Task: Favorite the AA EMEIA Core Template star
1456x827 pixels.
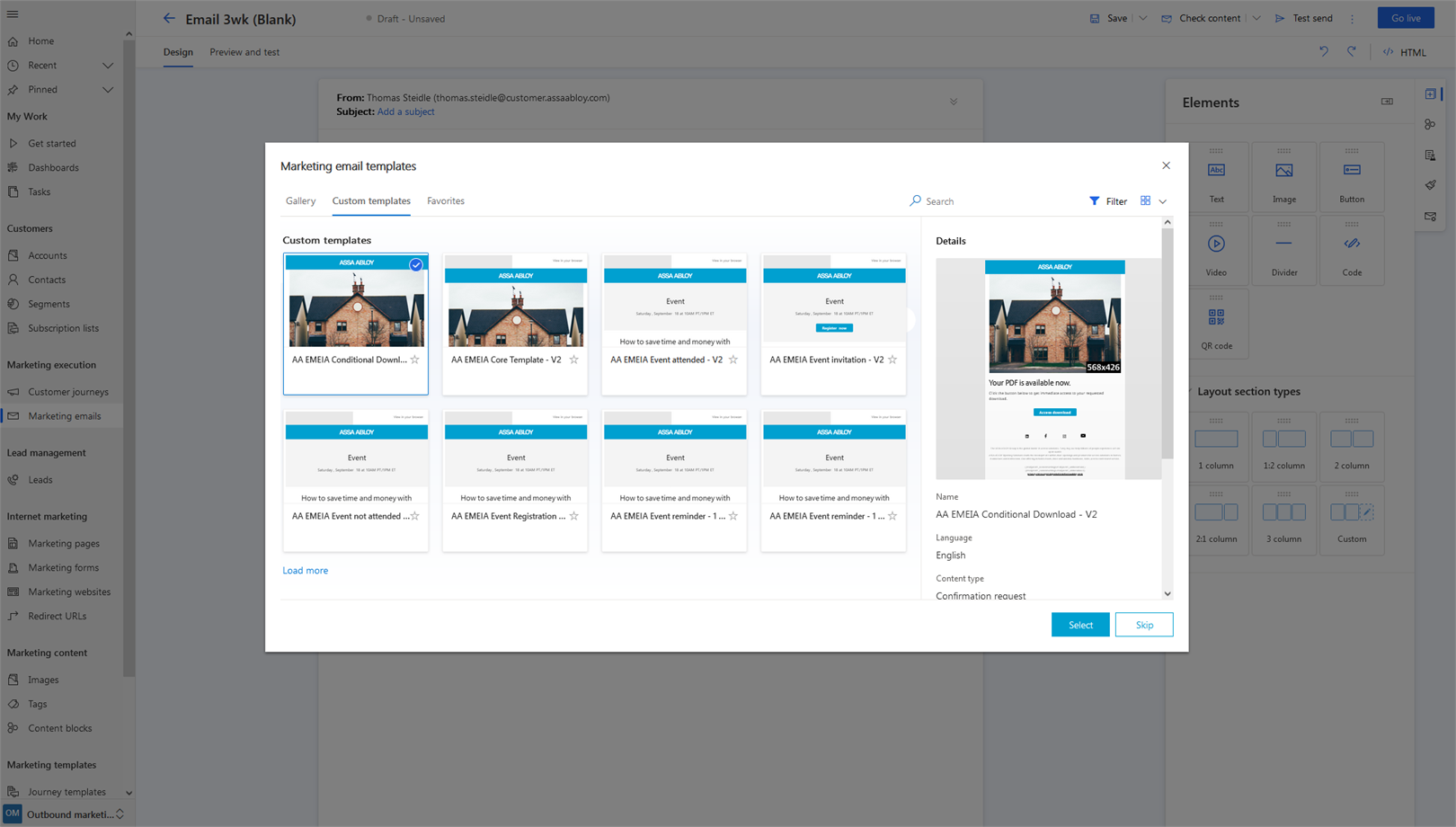Action: coord(573,360)
